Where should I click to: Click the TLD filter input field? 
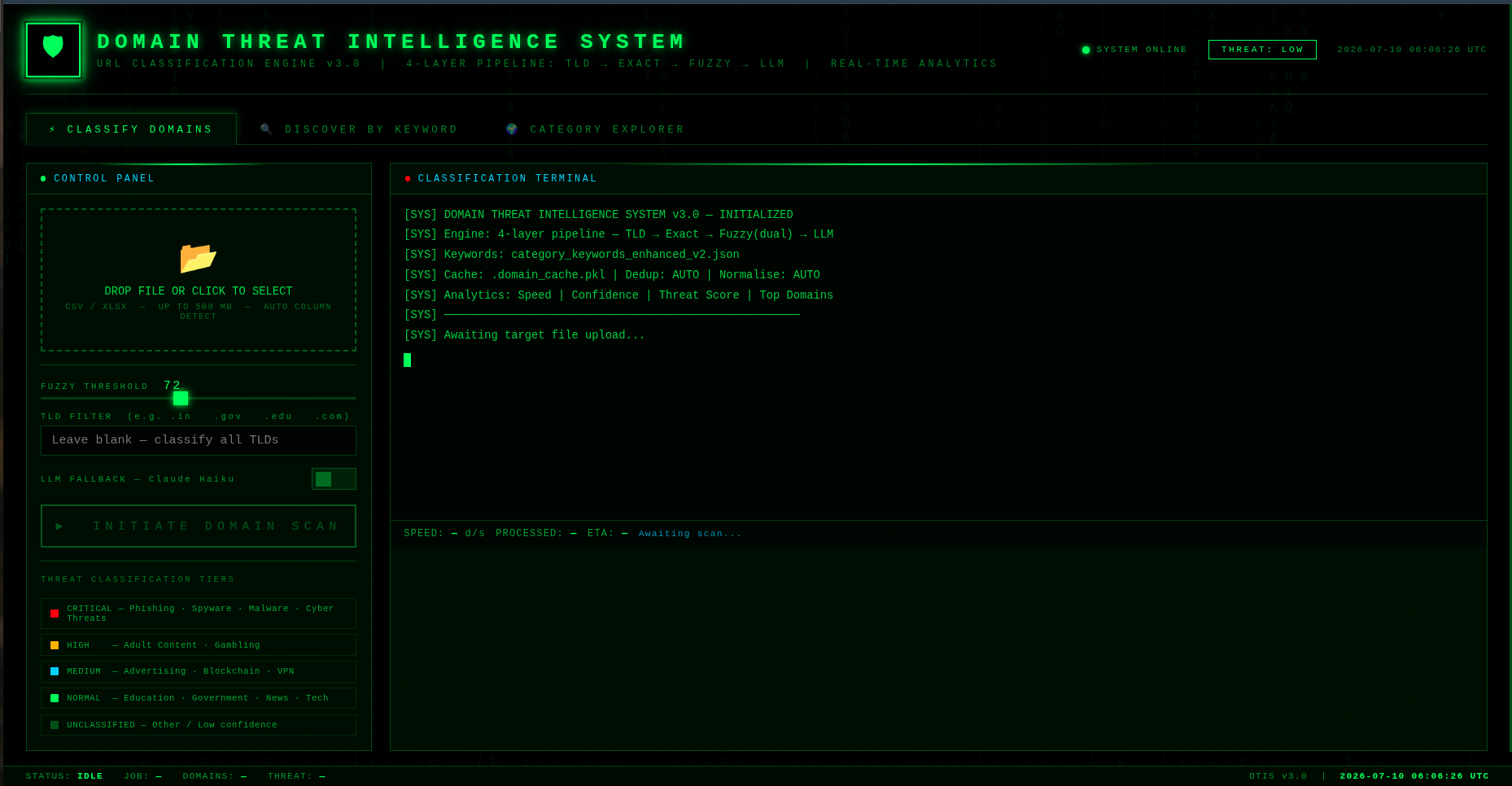pyautogui.click(x=199, y=440)
